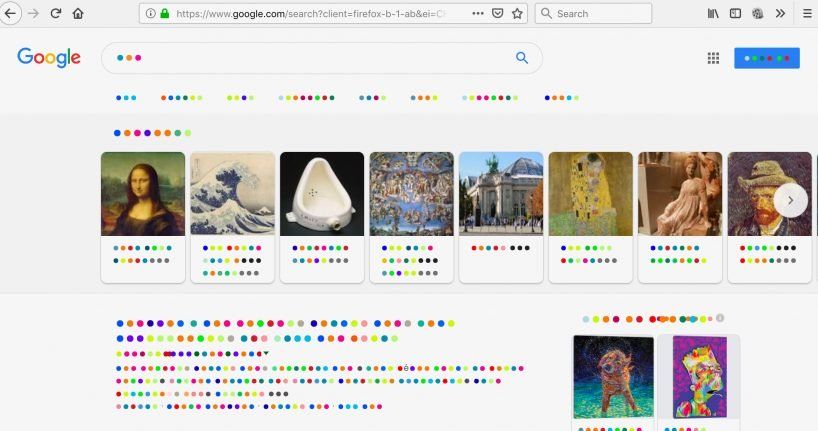Click the caption under the Mona Lisa card
818x431 pixels.
(142, 254)
